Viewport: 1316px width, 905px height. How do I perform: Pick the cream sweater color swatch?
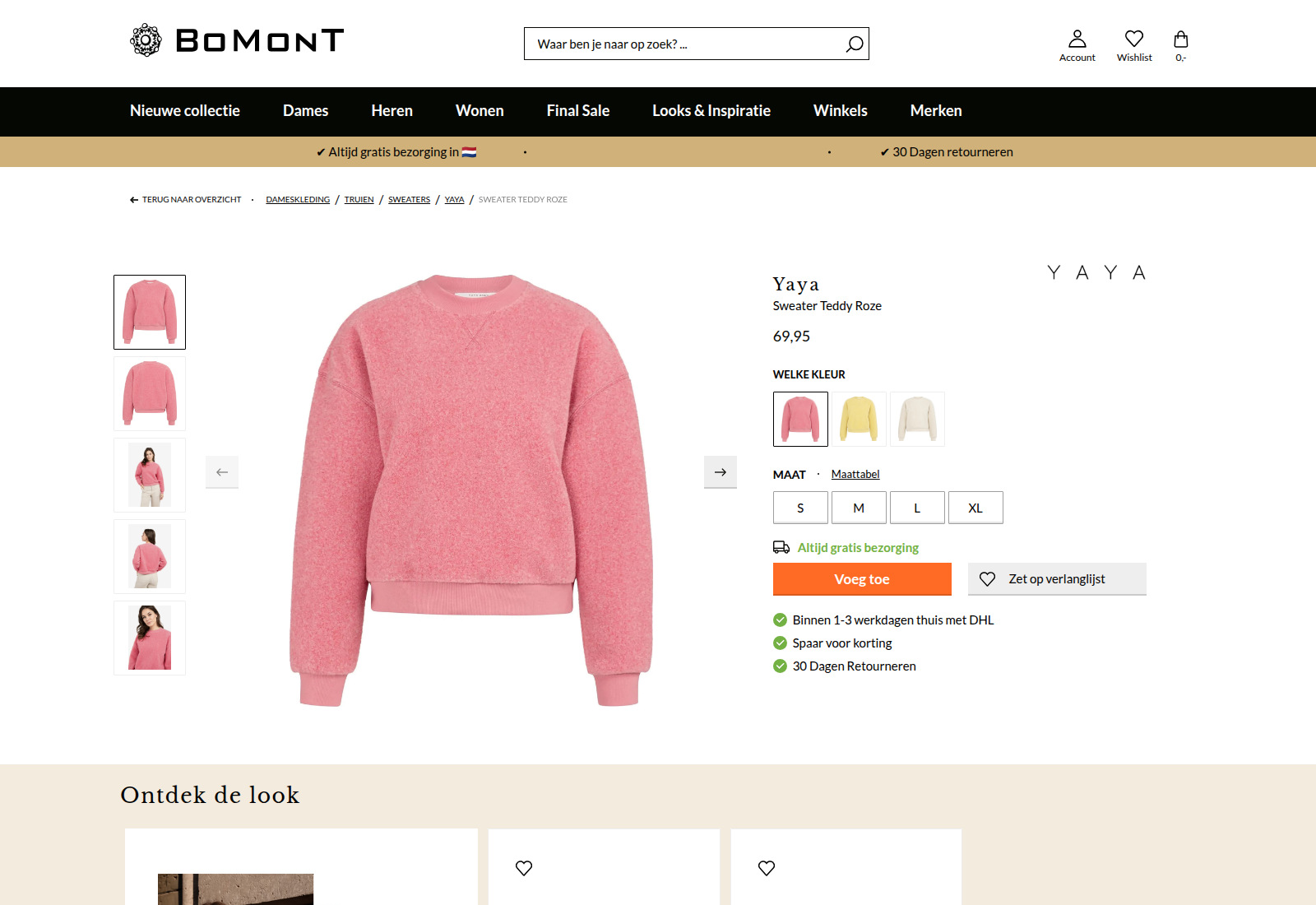tap(917, 419)
